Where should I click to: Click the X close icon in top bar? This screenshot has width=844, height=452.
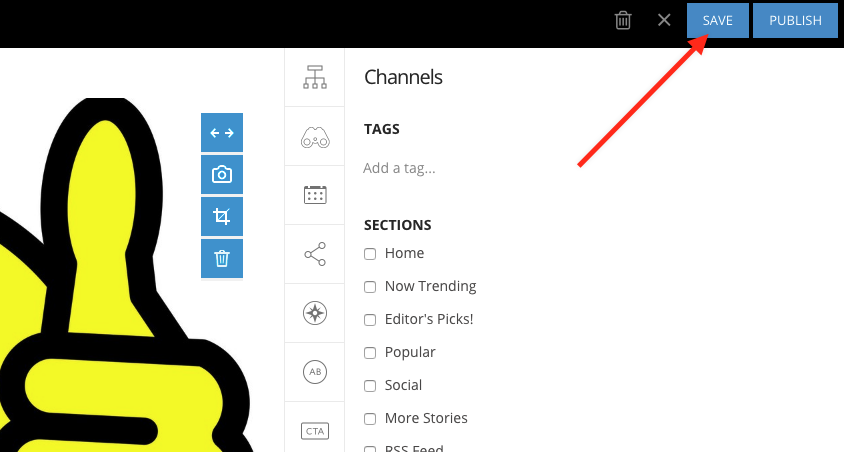click(x=664, y=20)
